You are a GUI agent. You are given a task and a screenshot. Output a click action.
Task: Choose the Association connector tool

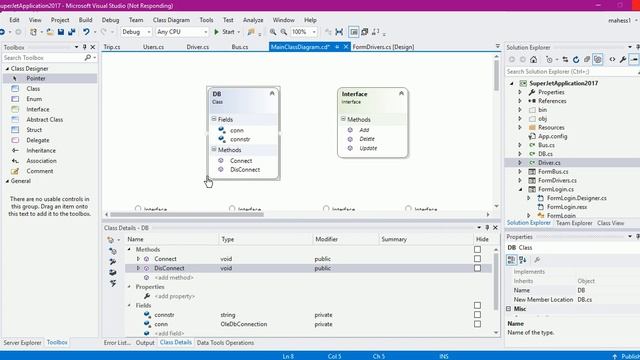(50, 161)
